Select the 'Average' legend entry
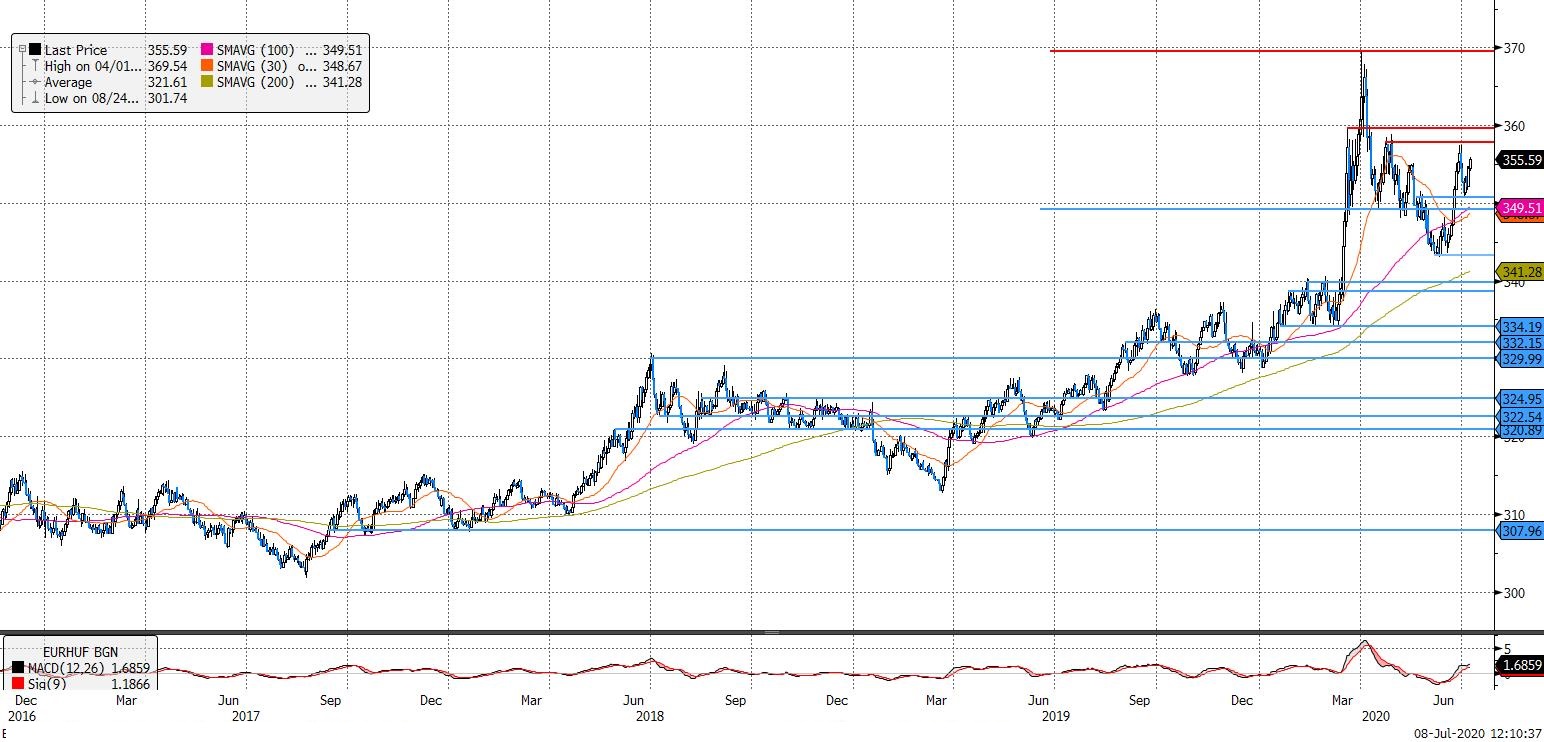The image size is (1544, 742). (x=68, y=82)
